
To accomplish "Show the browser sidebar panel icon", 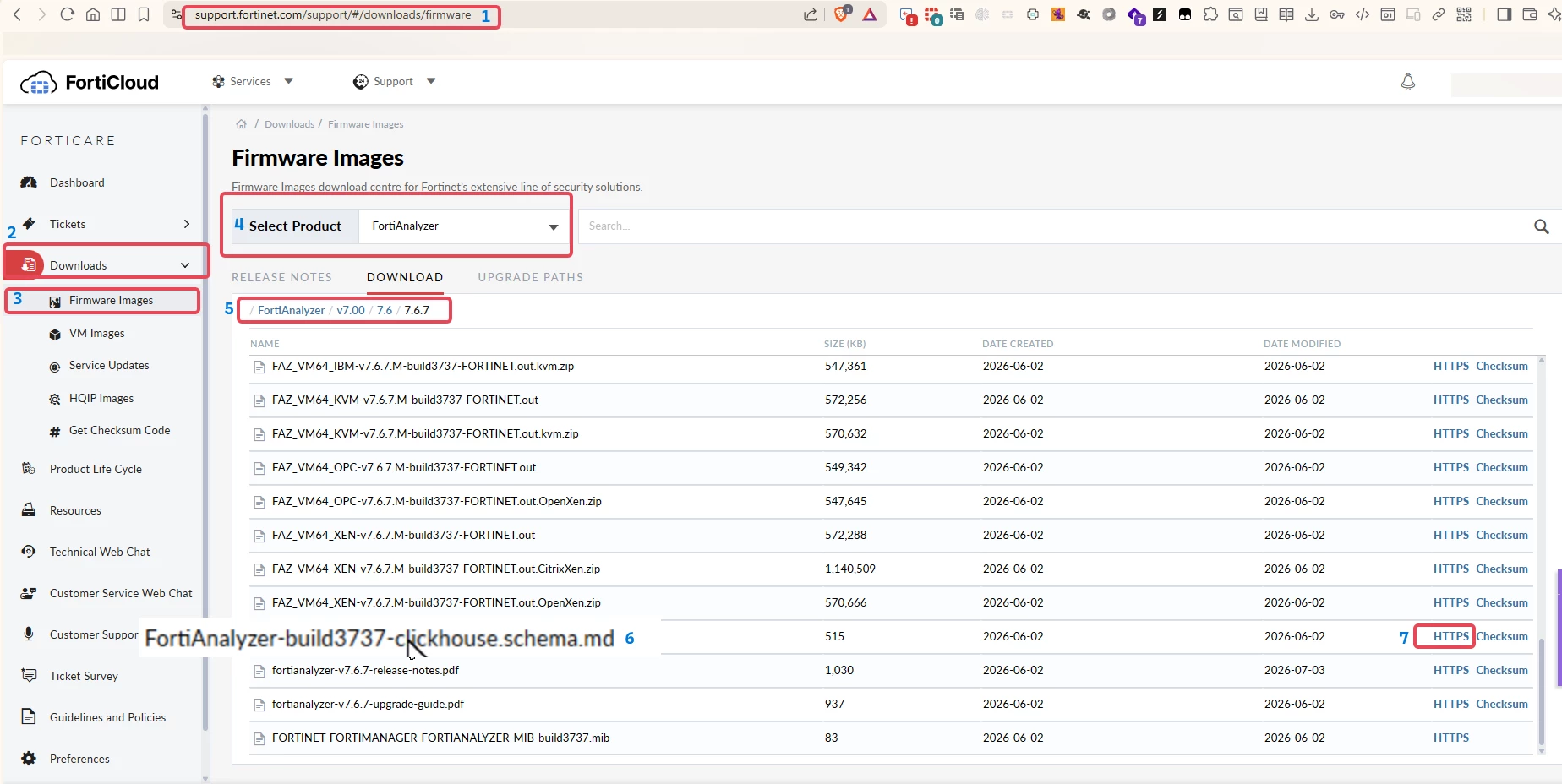I will click(x=1504, y=14).
